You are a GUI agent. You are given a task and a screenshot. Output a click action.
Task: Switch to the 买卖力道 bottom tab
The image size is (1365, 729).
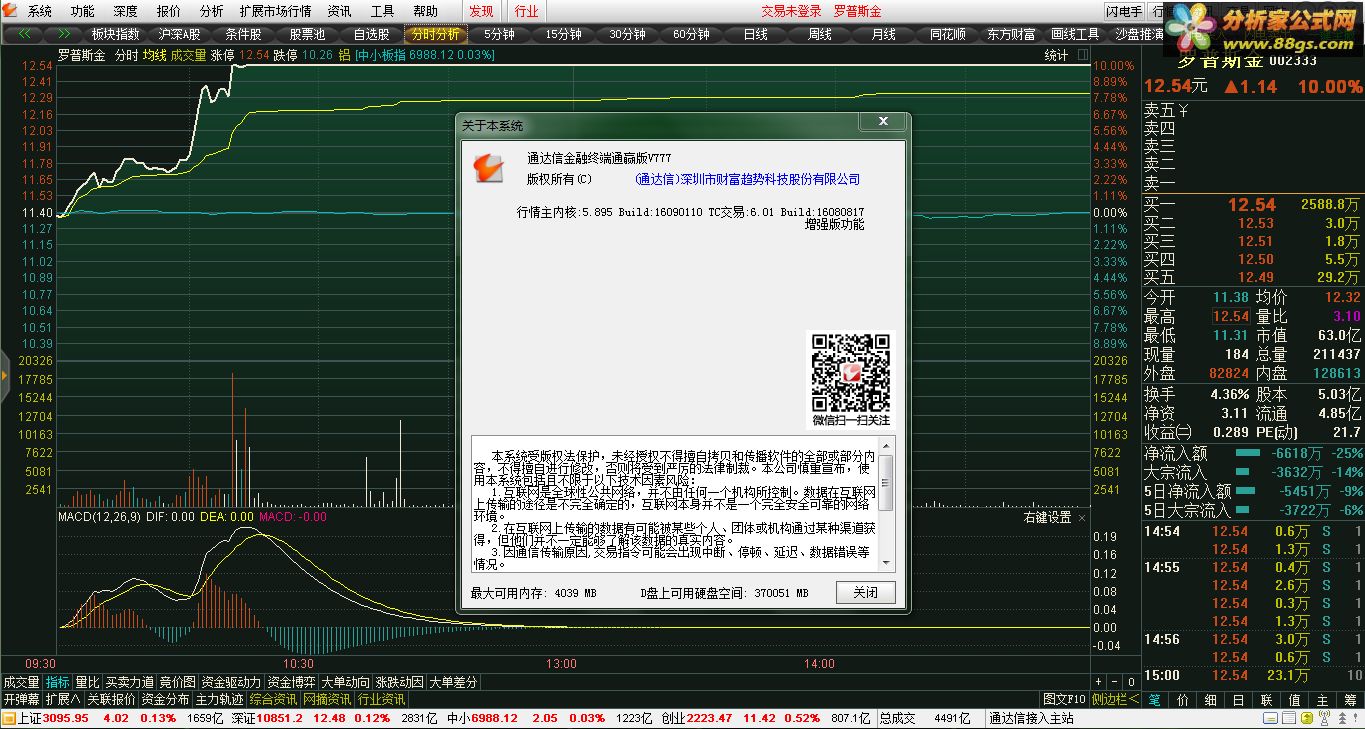click(x=130, y=682)
